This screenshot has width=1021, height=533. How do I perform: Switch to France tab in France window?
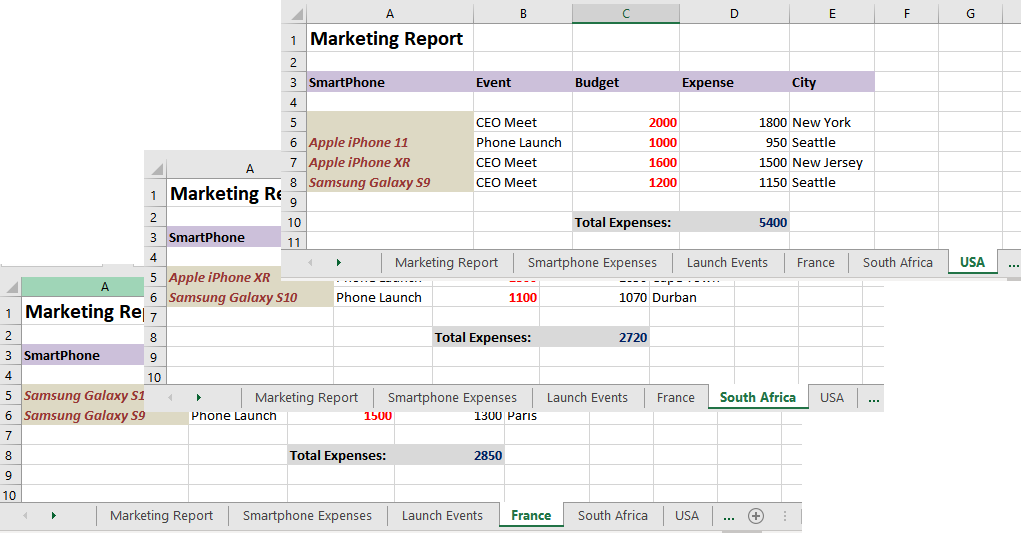pyautogui.click(x=531, y=515)
